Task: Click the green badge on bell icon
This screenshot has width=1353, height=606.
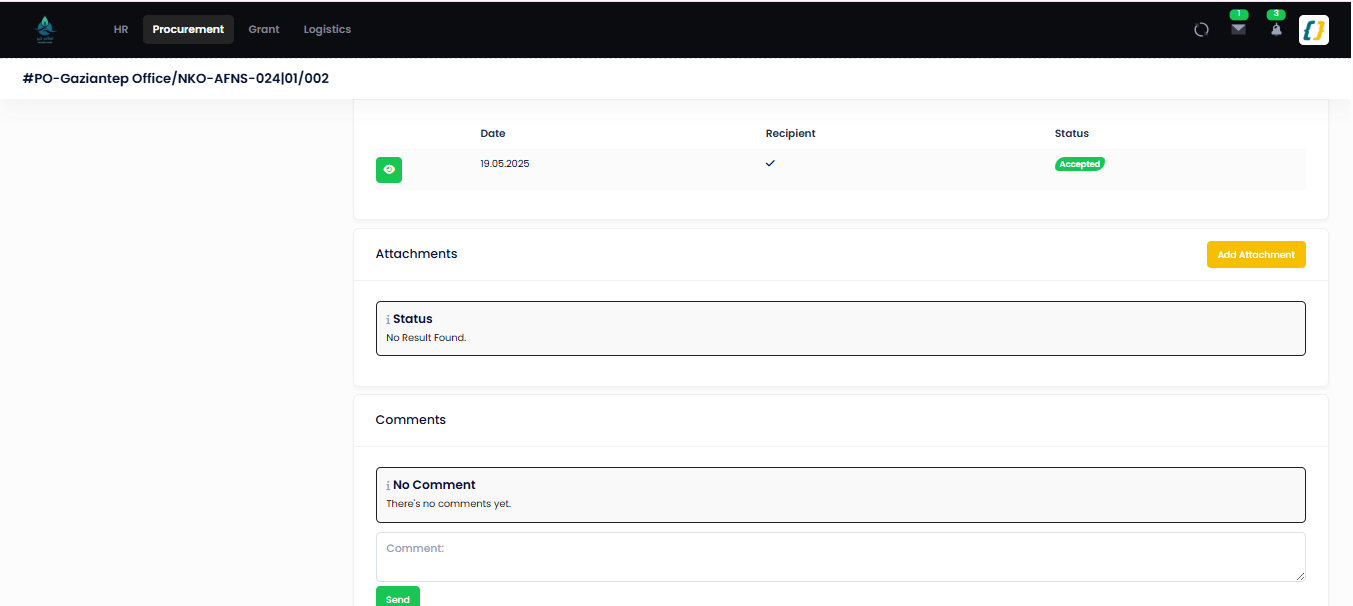Action: point(1275,14)
